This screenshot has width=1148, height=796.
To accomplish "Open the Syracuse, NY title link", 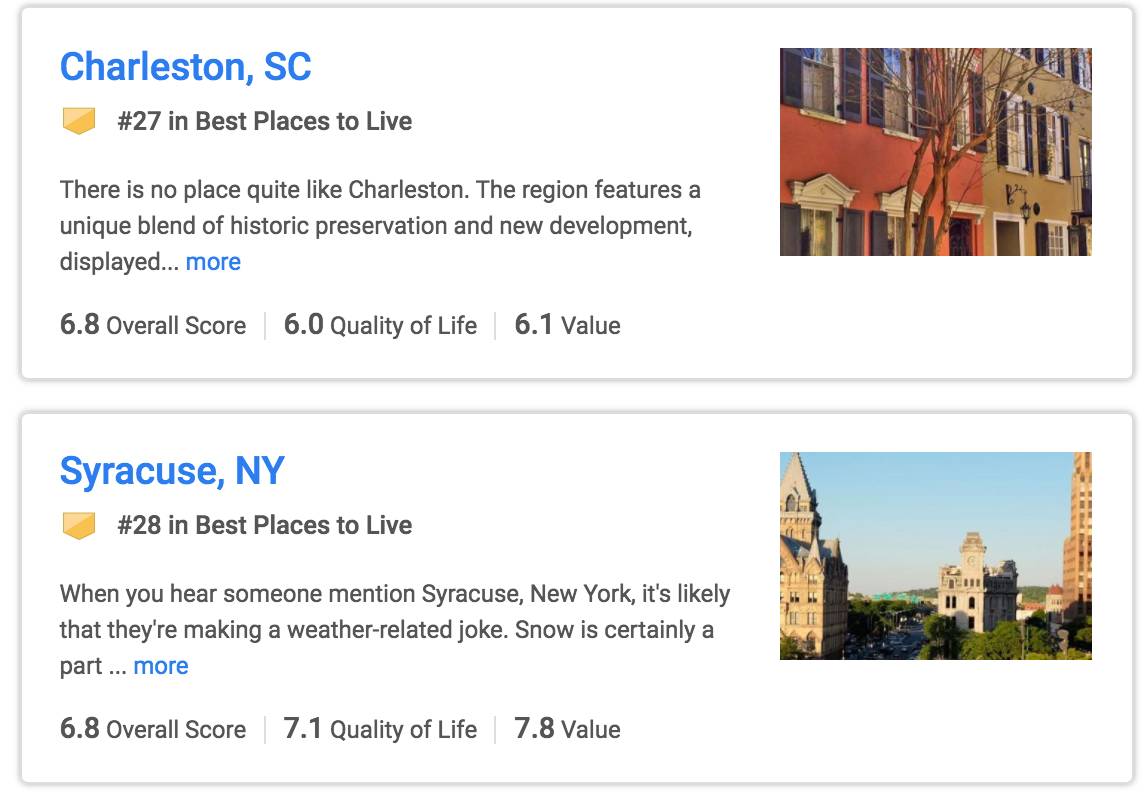I will pos(172,471).
